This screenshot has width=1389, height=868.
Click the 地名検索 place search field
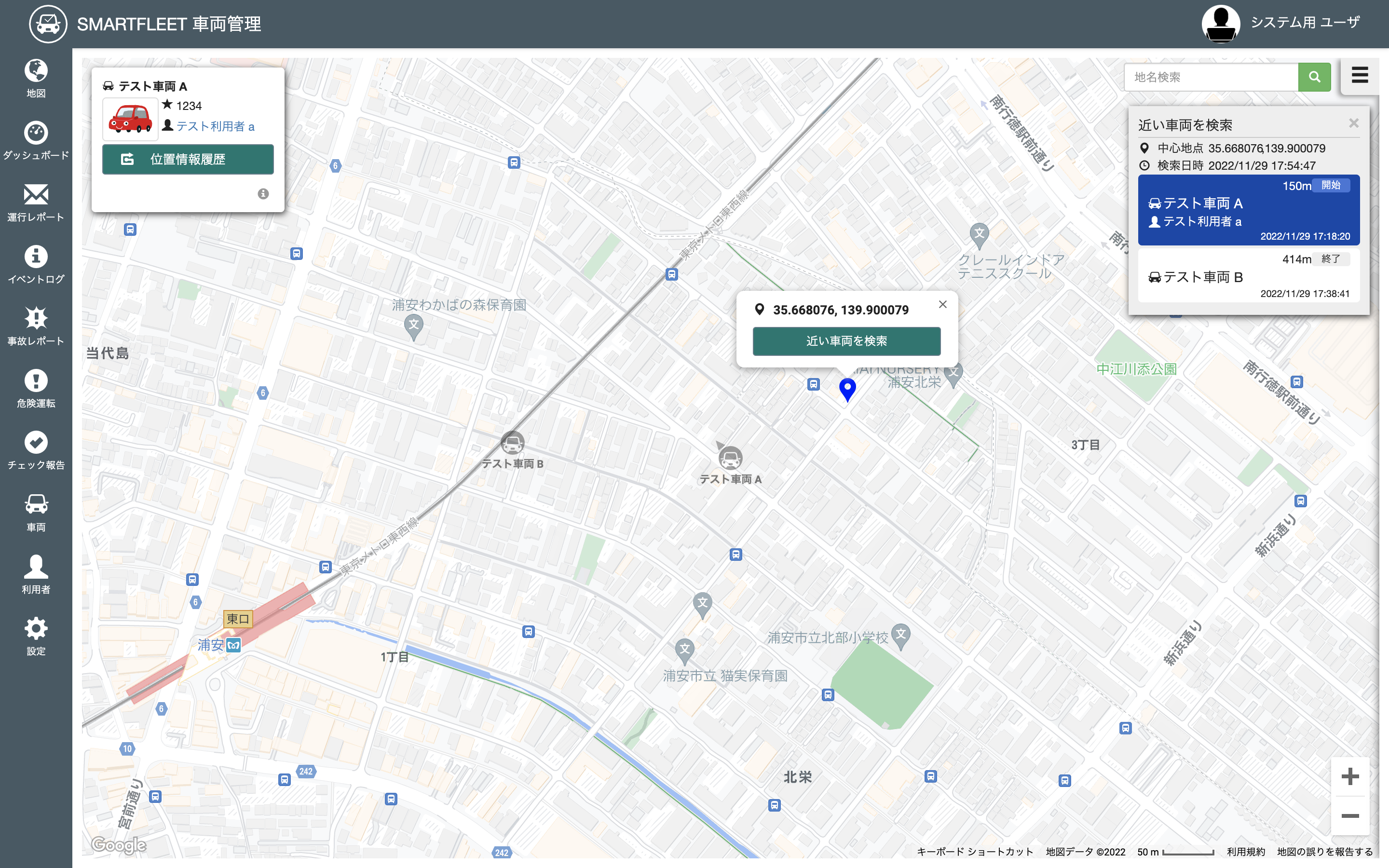coord(1211,77)
